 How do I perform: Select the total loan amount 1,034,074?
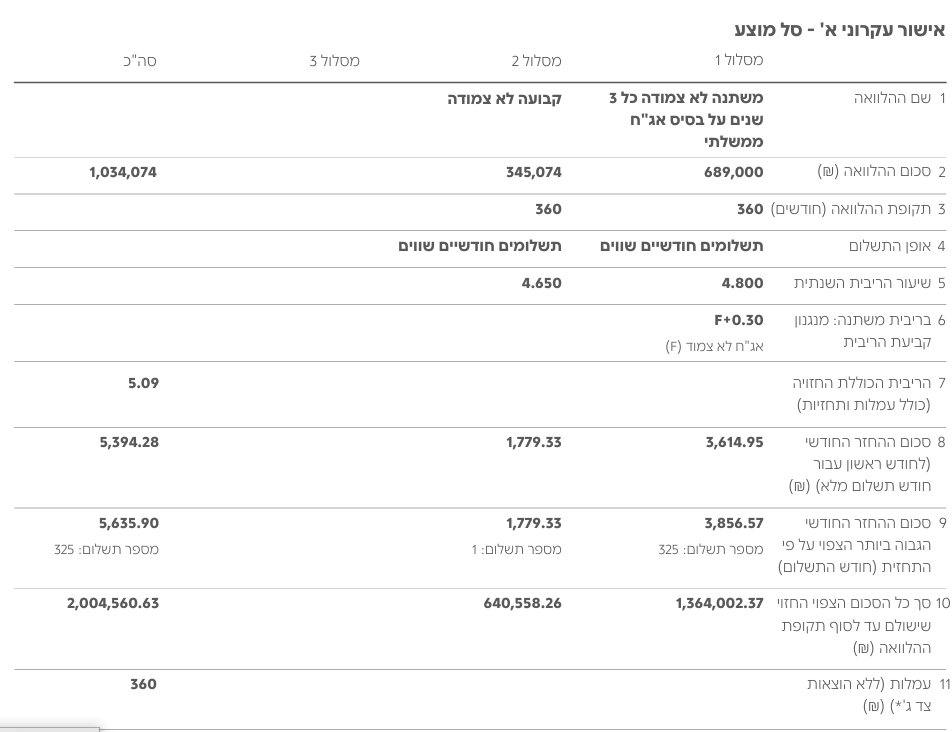click(123, 173)
